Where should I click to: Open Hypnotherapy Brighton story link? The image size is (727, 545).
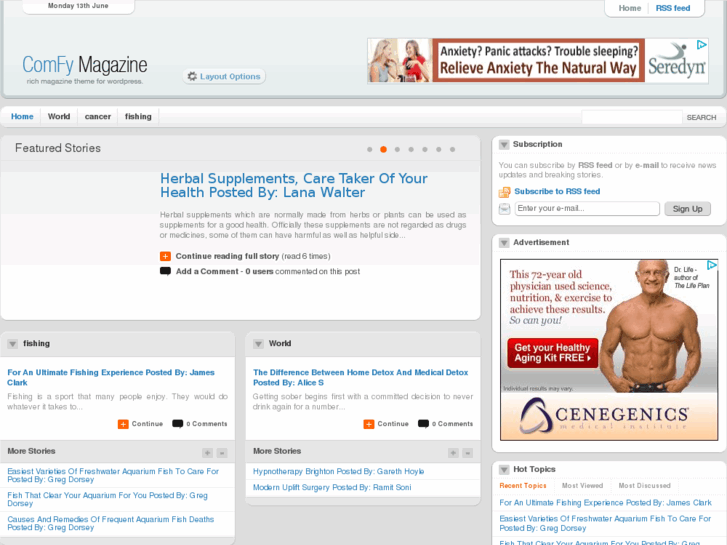coord(338,471)
